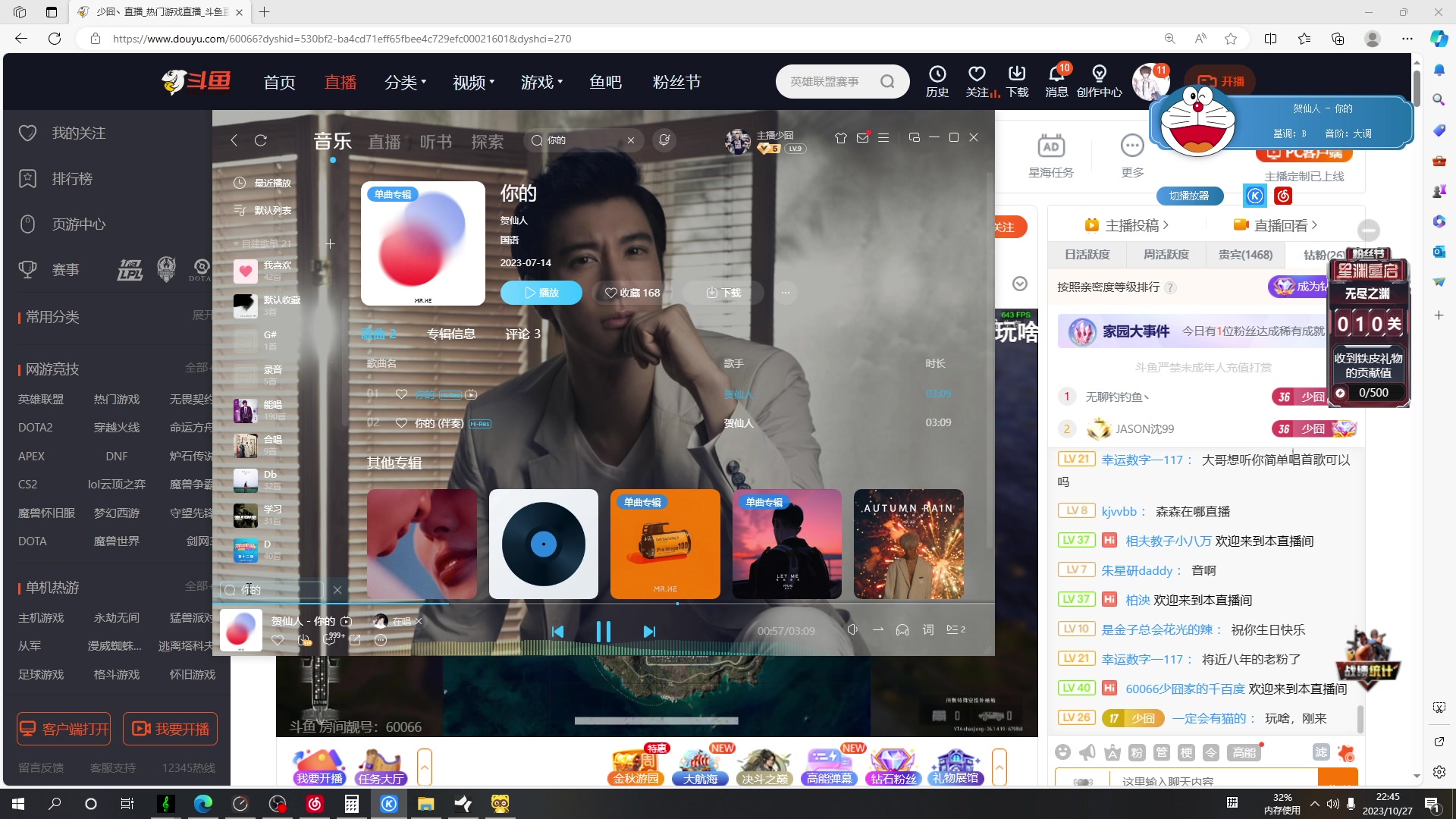Switch to the 探索 tab in music player
The height and width of the screenshot is (819, 1456).
tap(488, 142)
